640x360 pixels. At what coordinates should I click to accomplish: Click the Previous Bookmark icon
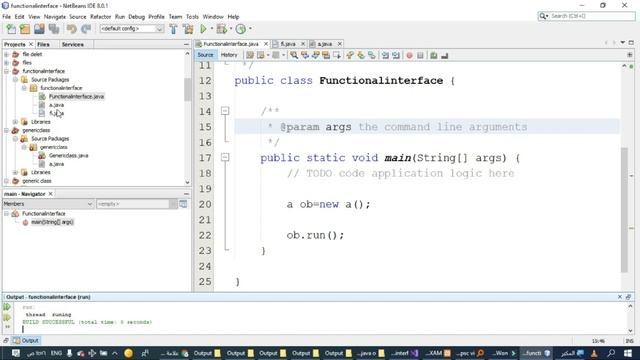point(350,56)
